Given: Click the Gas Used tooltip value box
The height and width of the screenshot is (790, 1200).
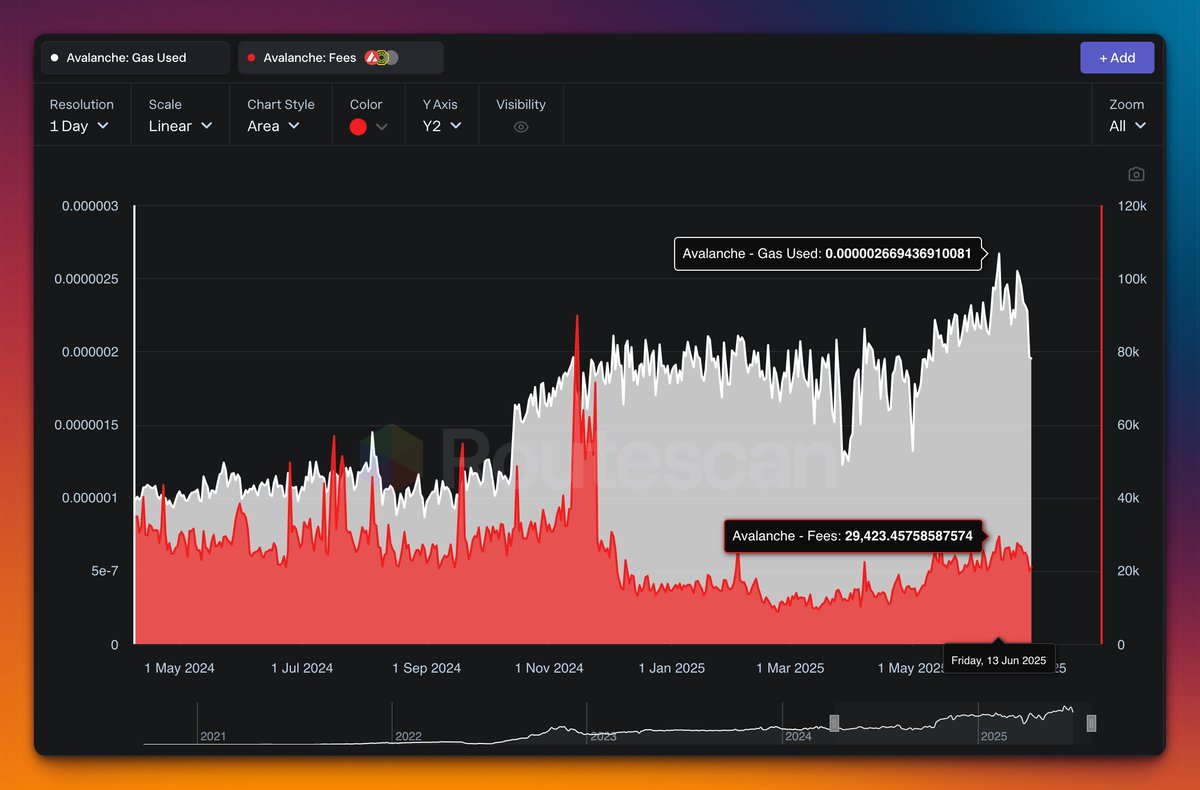Looking at the screenshot, I should (x=827, y=254).
